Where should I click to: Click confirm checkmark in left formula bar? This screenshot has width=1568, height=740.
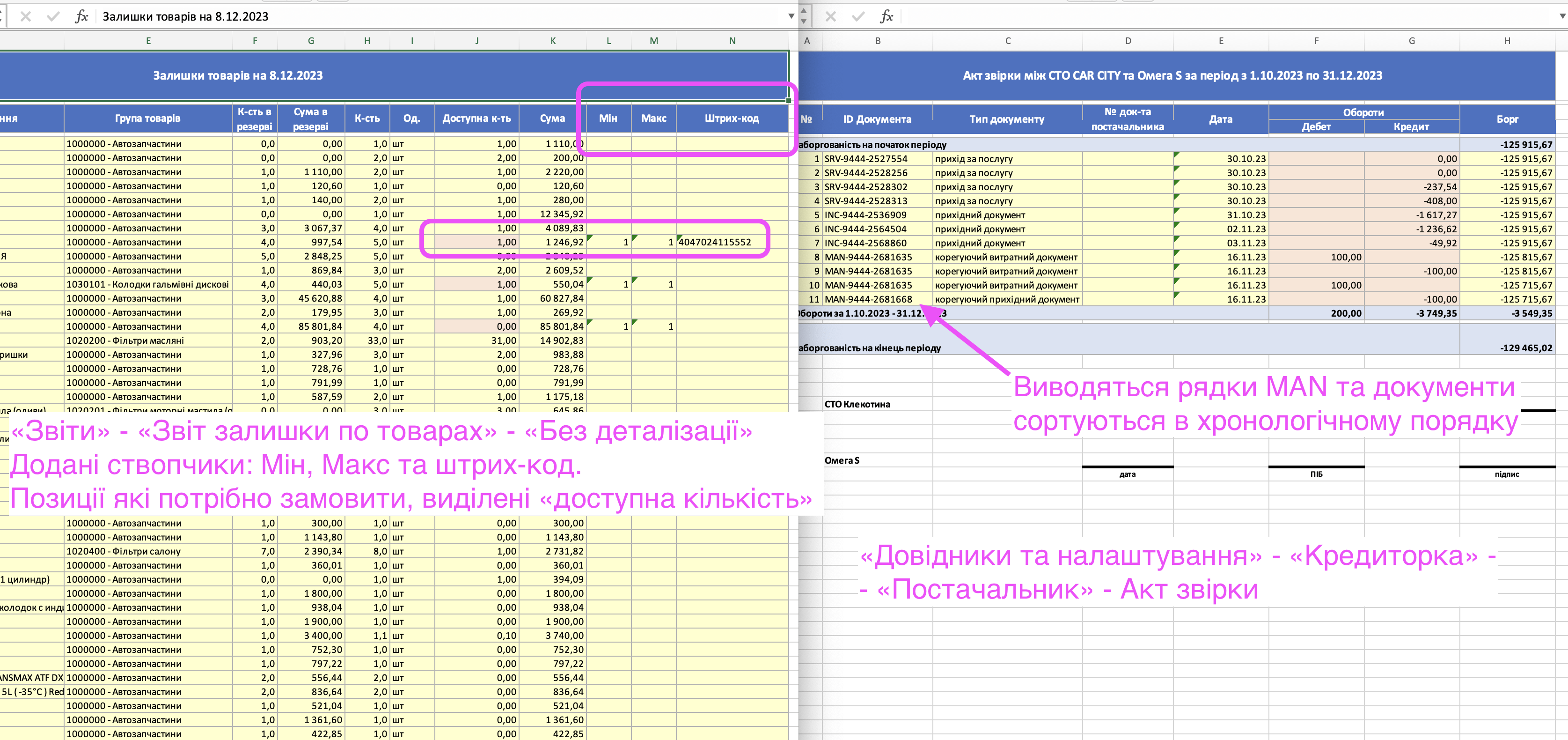(53, 16)
